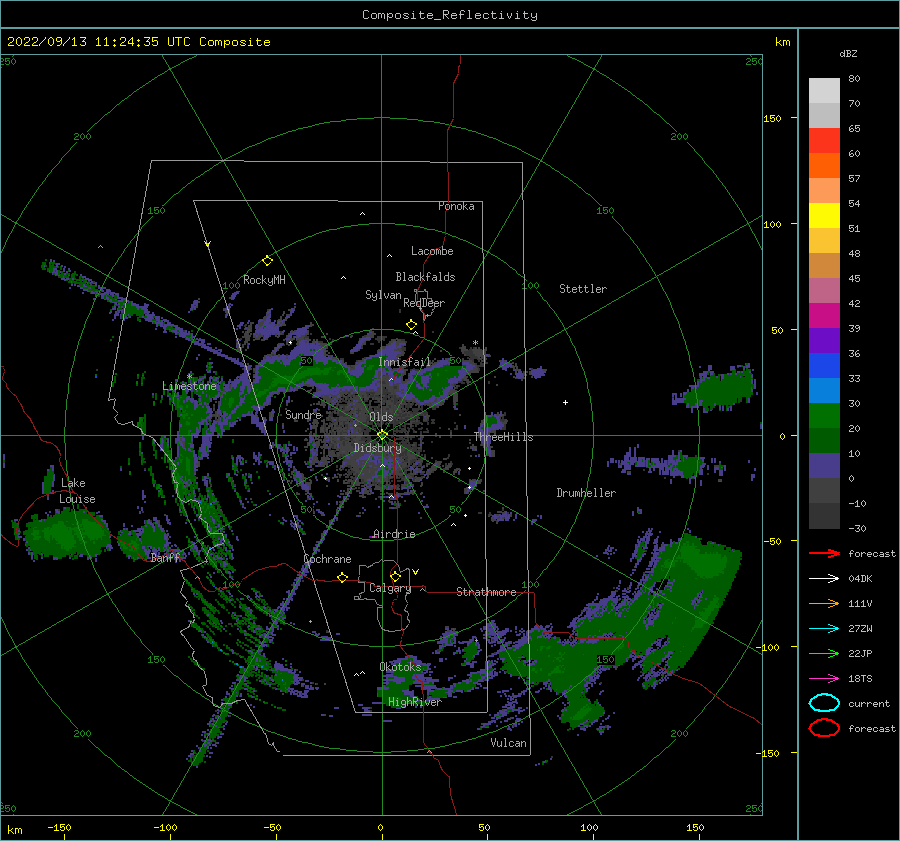The width and height of the screenshot is (900, 841).
Task: Click the light gray 70–80 dBZ color swatch
Action: point(824,91)
